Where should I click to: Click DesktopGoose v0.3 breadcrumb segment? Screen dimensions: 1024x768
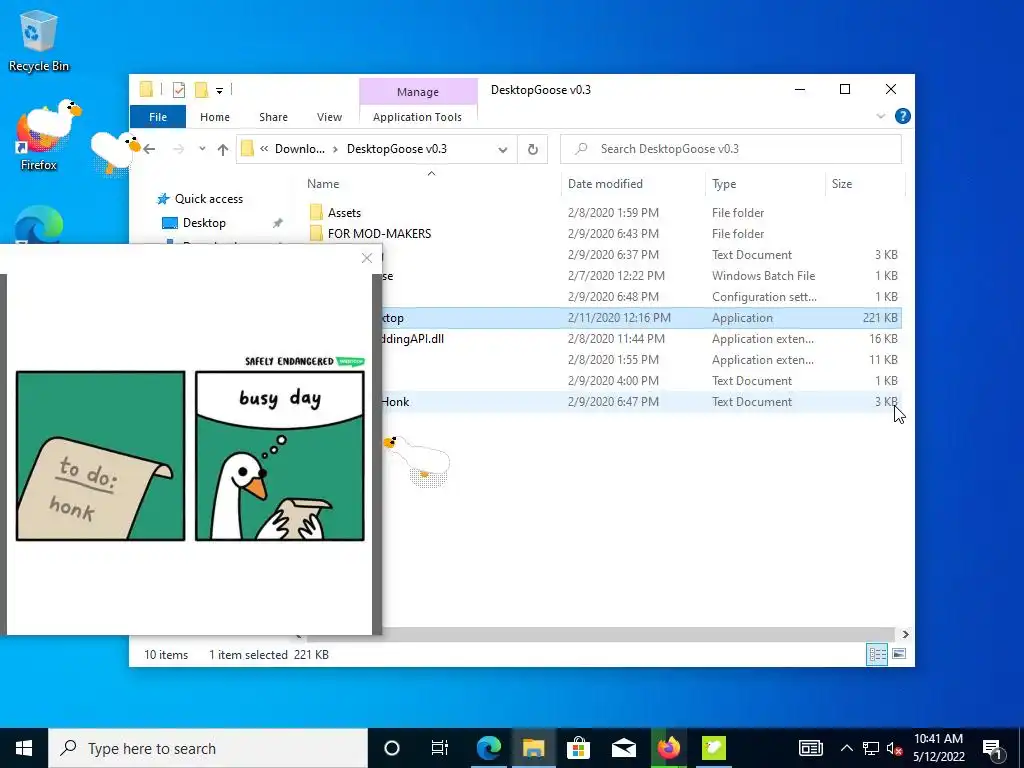pyautogui.click(x=397, y=149)
